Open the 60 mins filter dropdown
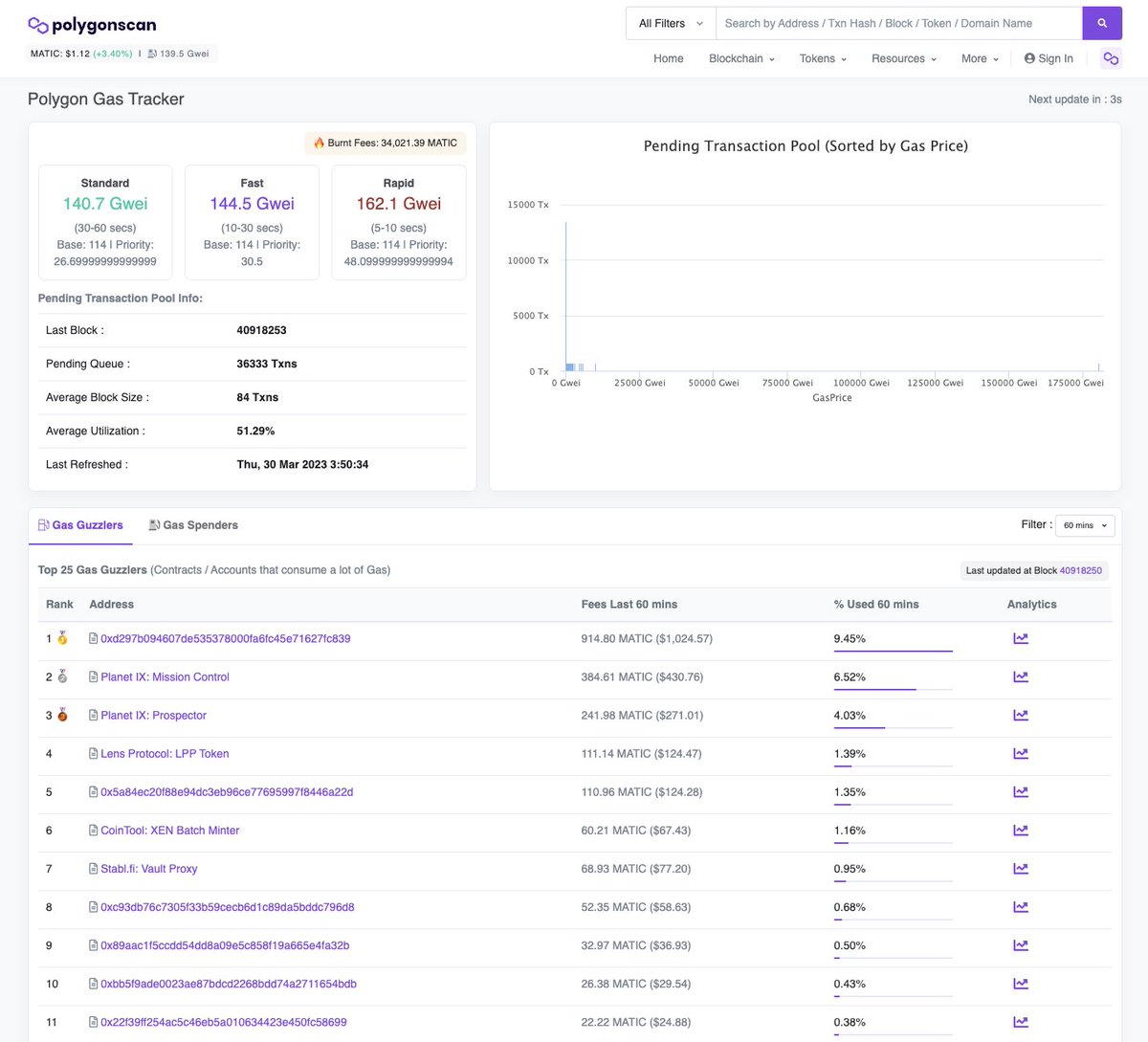1148x1042 pixels. pyautogui.click(x=1085, y=525)
